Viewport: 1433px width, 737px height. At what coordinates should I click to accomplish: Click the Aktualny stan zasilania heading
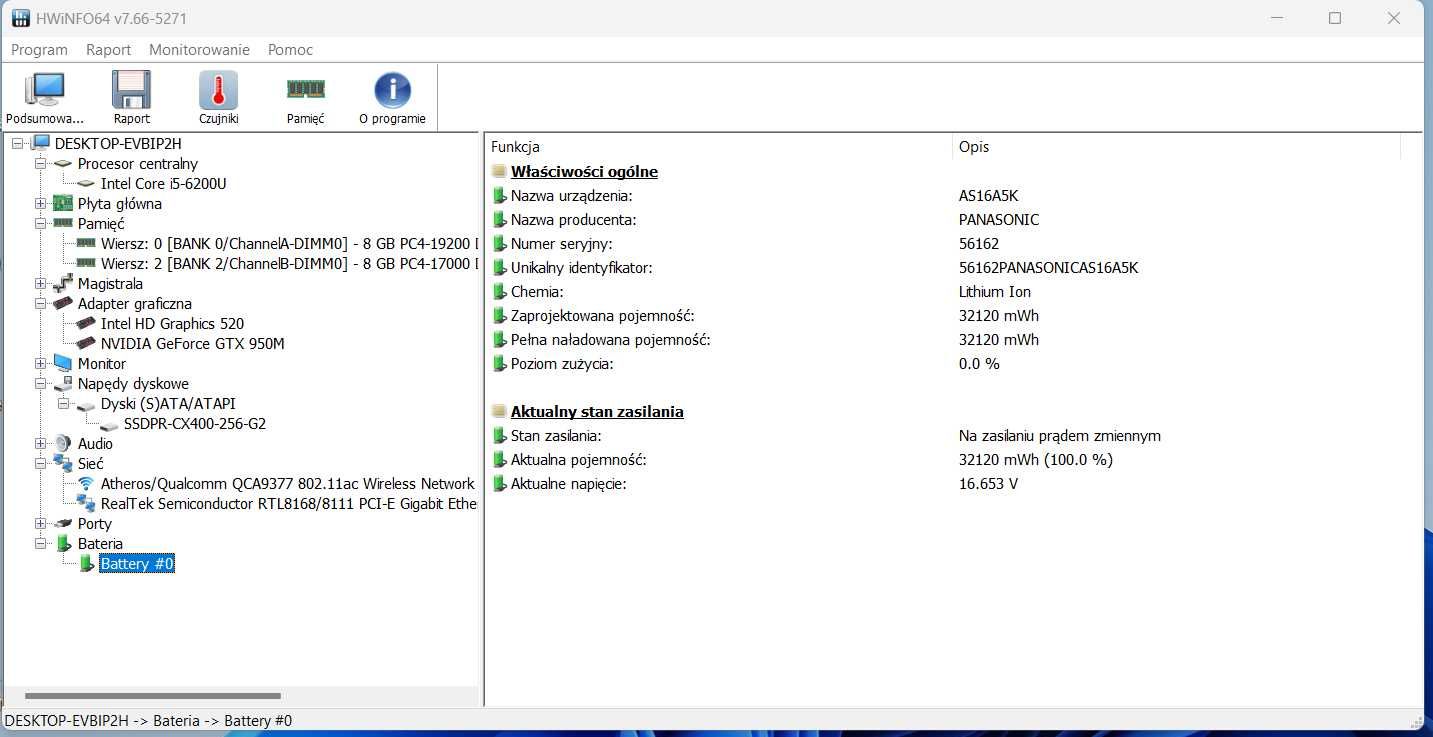597,412
